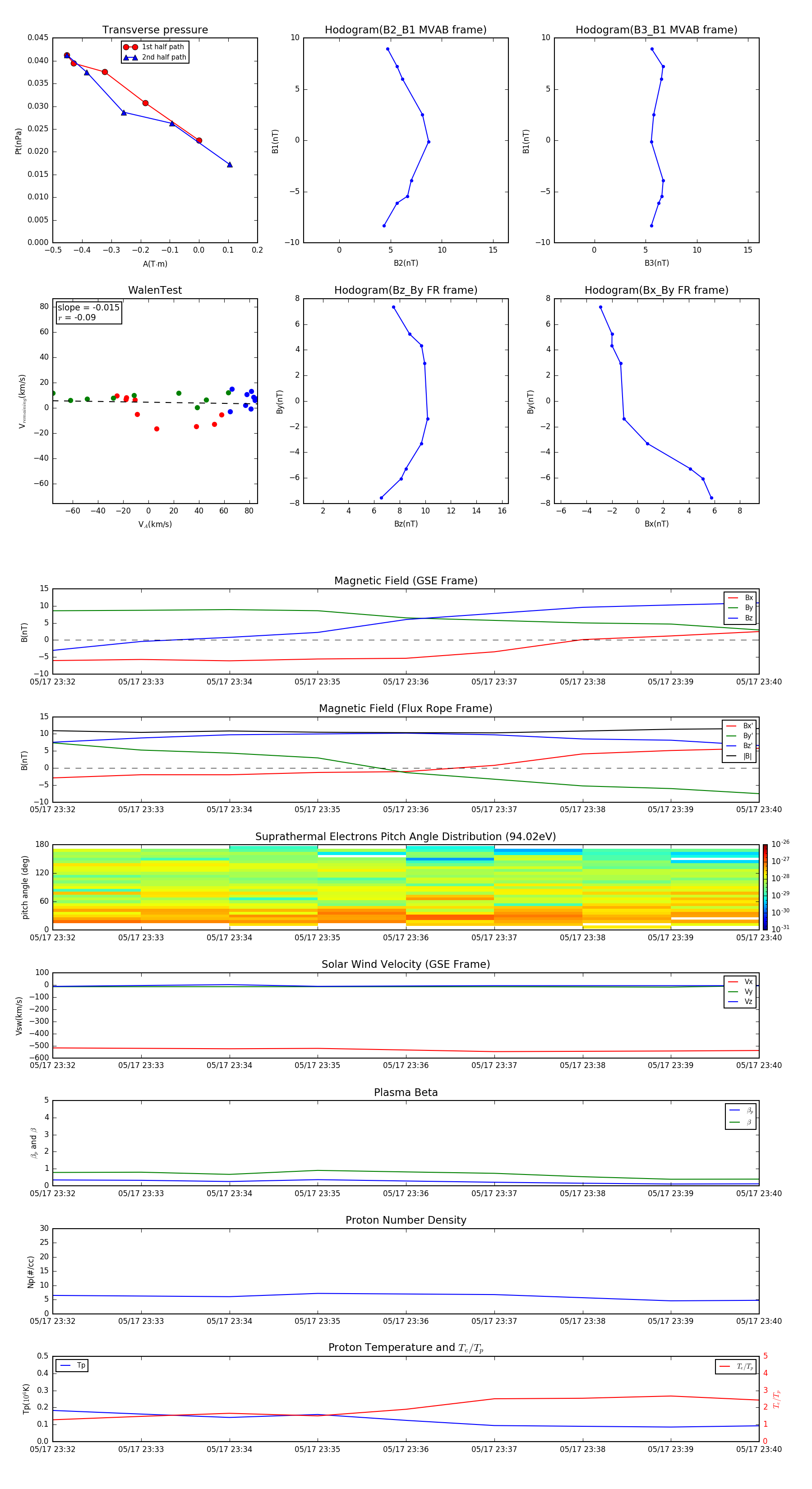Select the "Vx" legend entry
This screenshot has width=812, height=1489.
pyautogui.click(x=740, y=981)
